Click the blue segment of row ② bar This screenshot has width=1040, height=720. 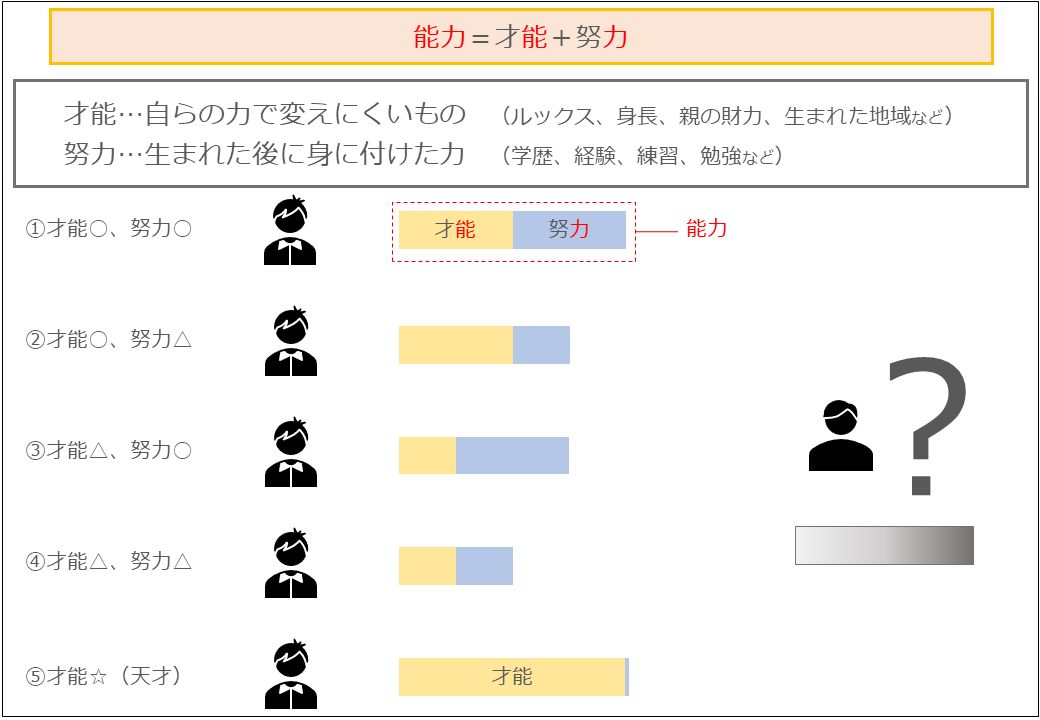pyautogui.click(x=541, y=345)
